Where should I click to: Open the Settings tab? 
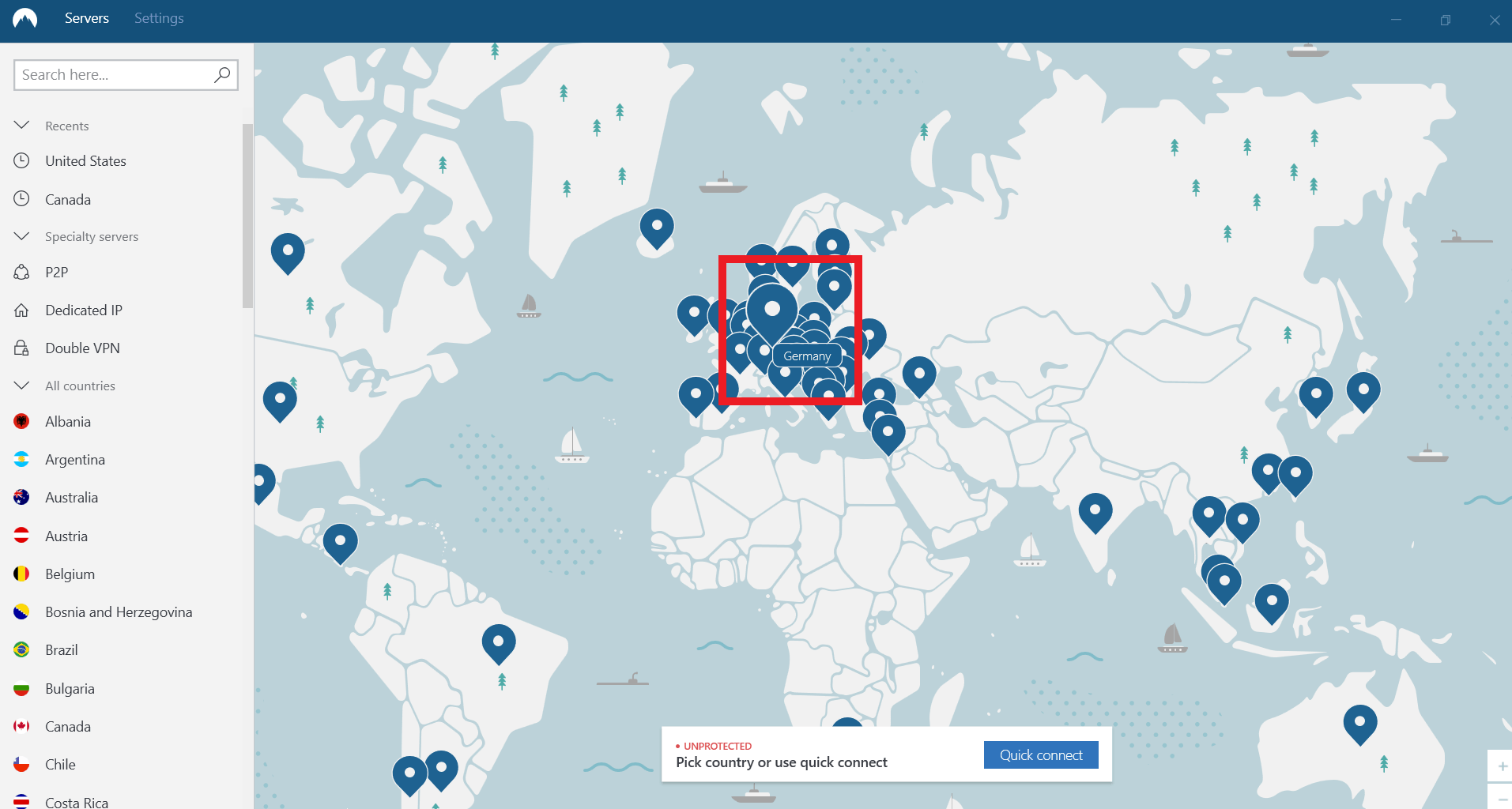point(159,18)
